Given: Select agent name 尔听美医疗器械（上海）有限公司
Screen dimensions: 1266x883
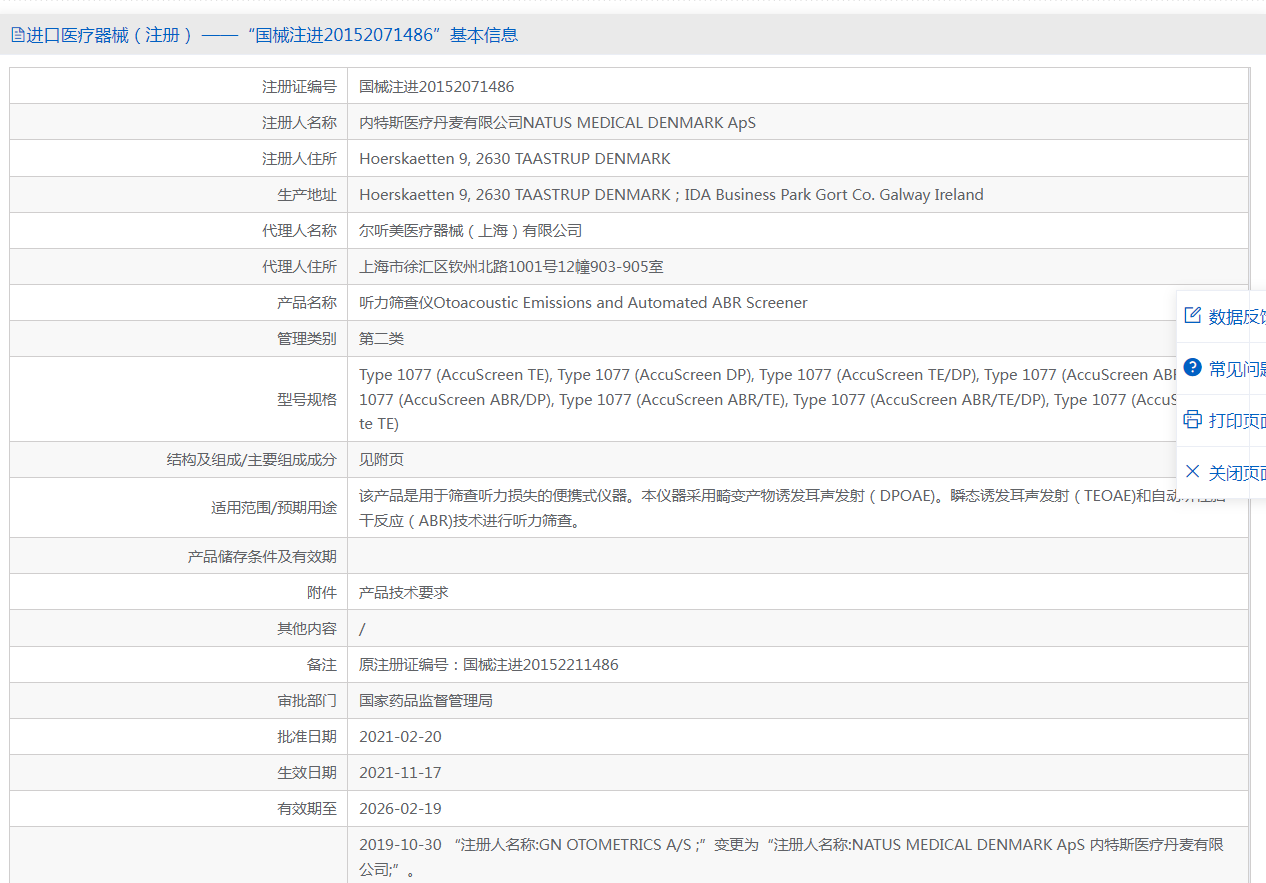Looking at the screenshot, I should coord(471,231).
